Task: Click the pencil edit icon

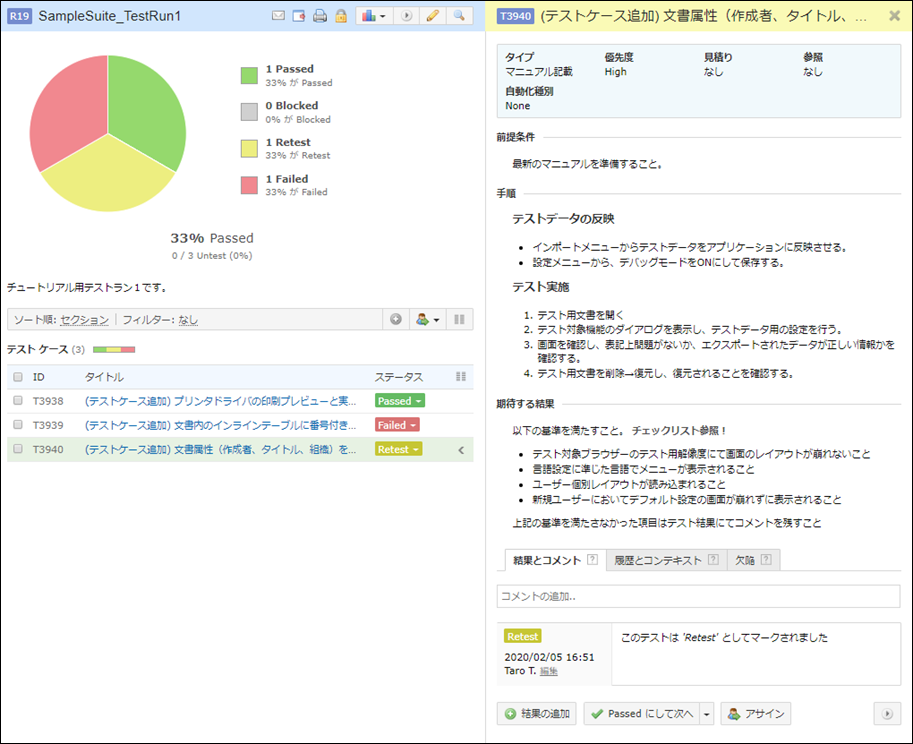Action: pos(432,17)
